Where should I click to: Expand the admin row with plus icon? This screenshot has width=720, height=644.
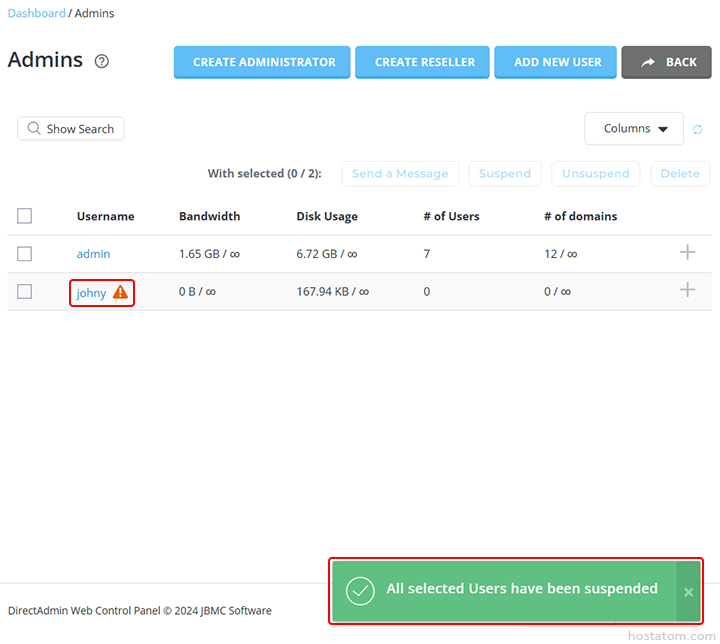pos(687,252)
